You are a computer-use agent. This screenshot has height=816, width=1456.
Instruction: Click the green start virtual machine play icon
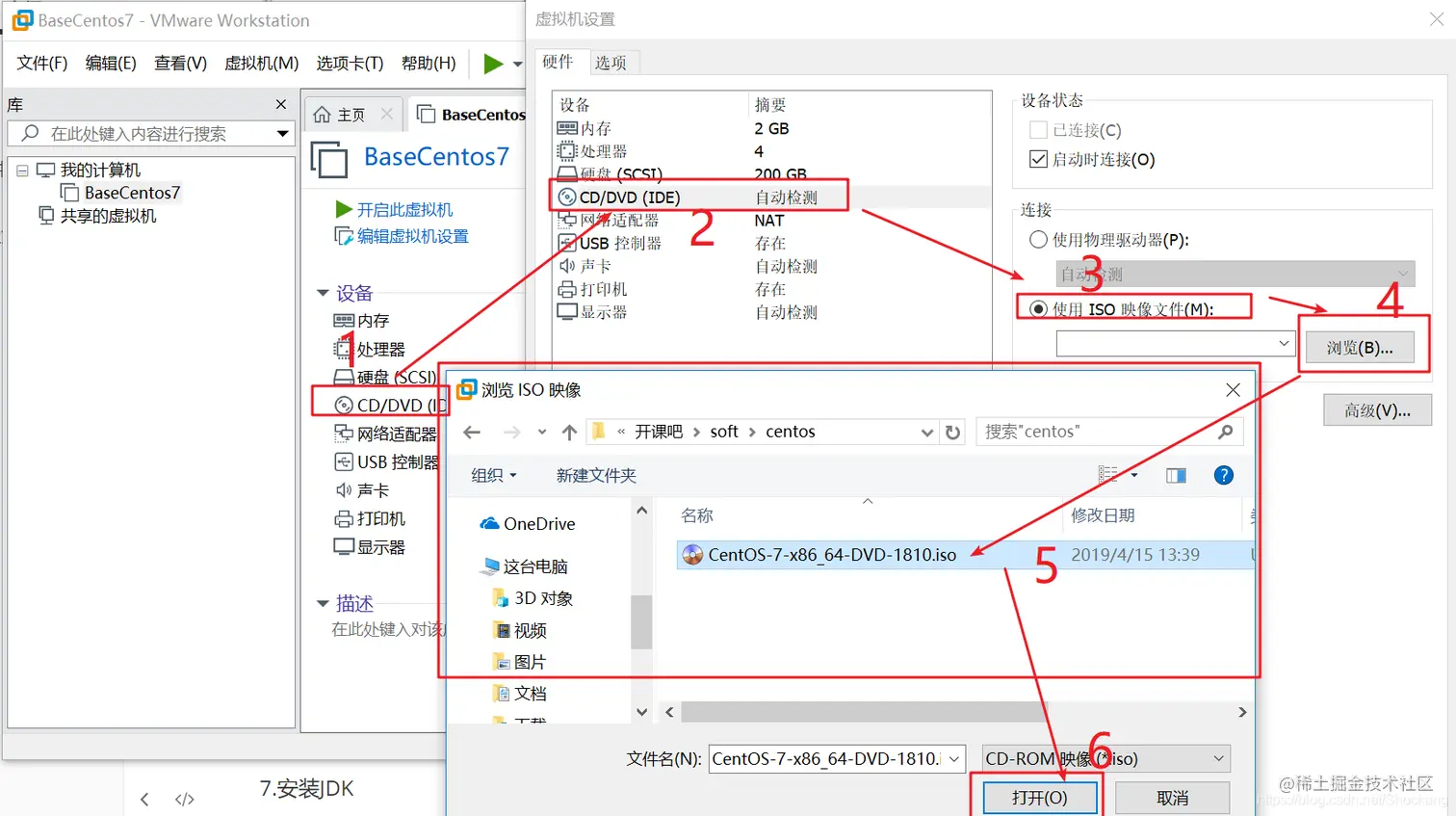(494, 62)
